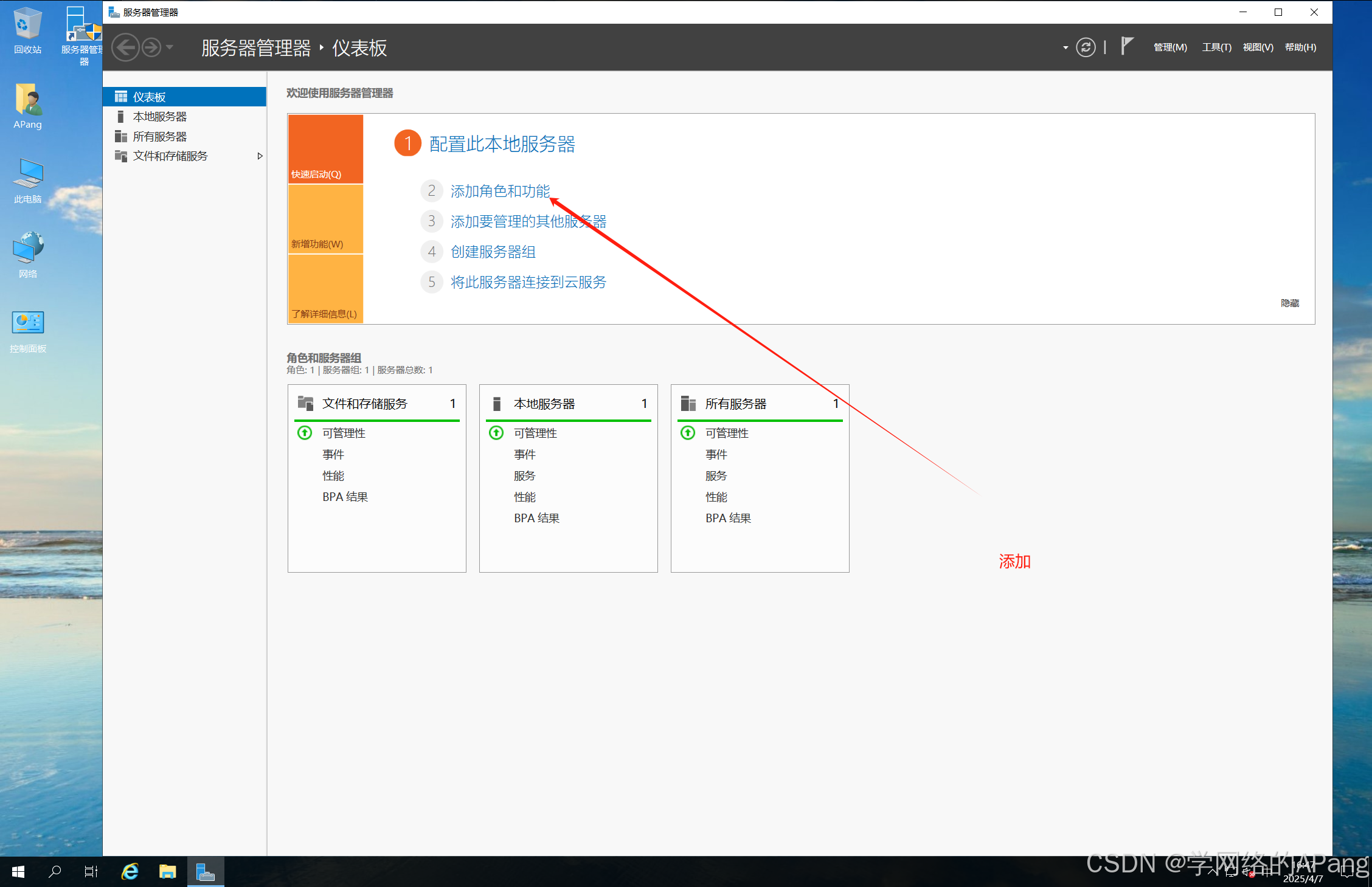This screenshot has height=887, width=1372.
Task: Open the 管理(M) menu
Action: pyautogui.click(x=1169, y=47)
